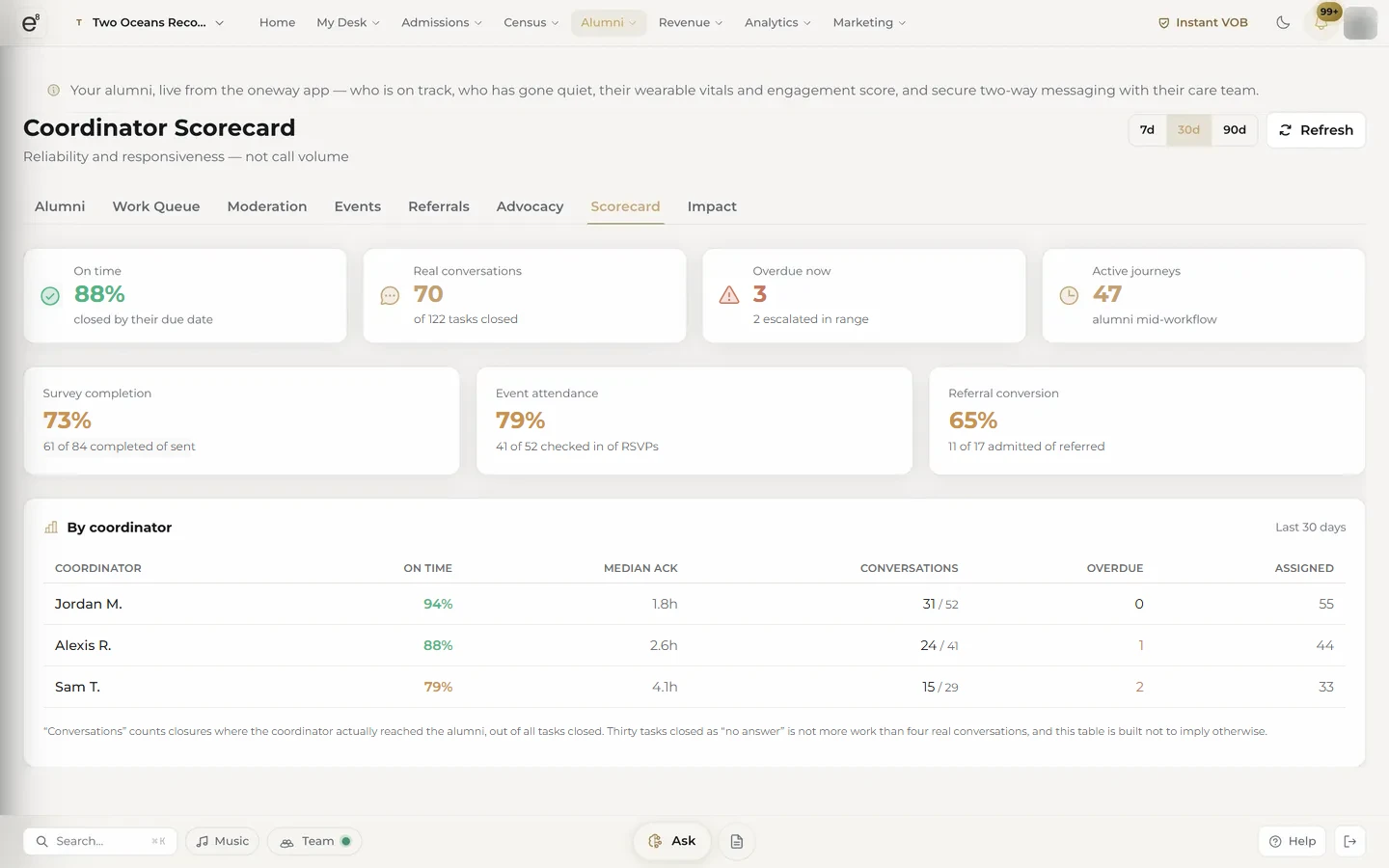Click the Survey completion 73% card
Screen dimensions: 1389x868
click(241, 420)
